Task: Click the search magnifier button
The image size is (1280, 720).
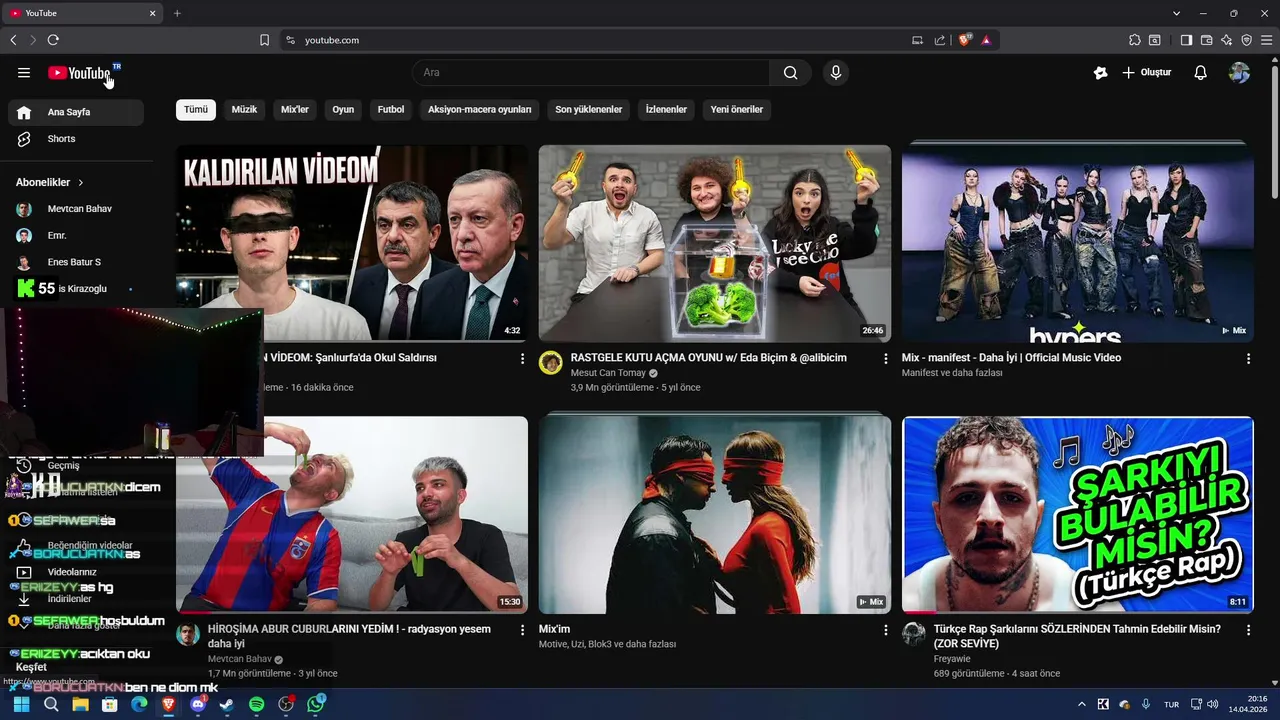Action: coord(790,72)
